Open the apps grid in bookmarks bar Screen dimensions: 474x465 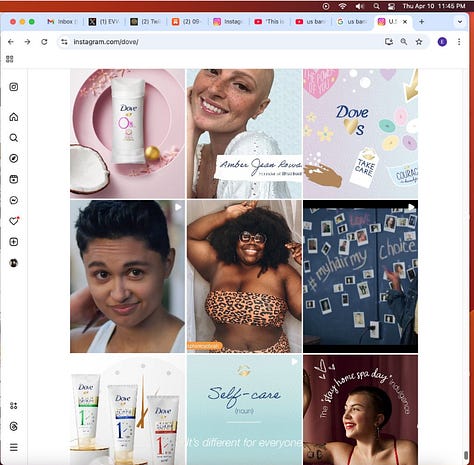click(x=10, y=59)
